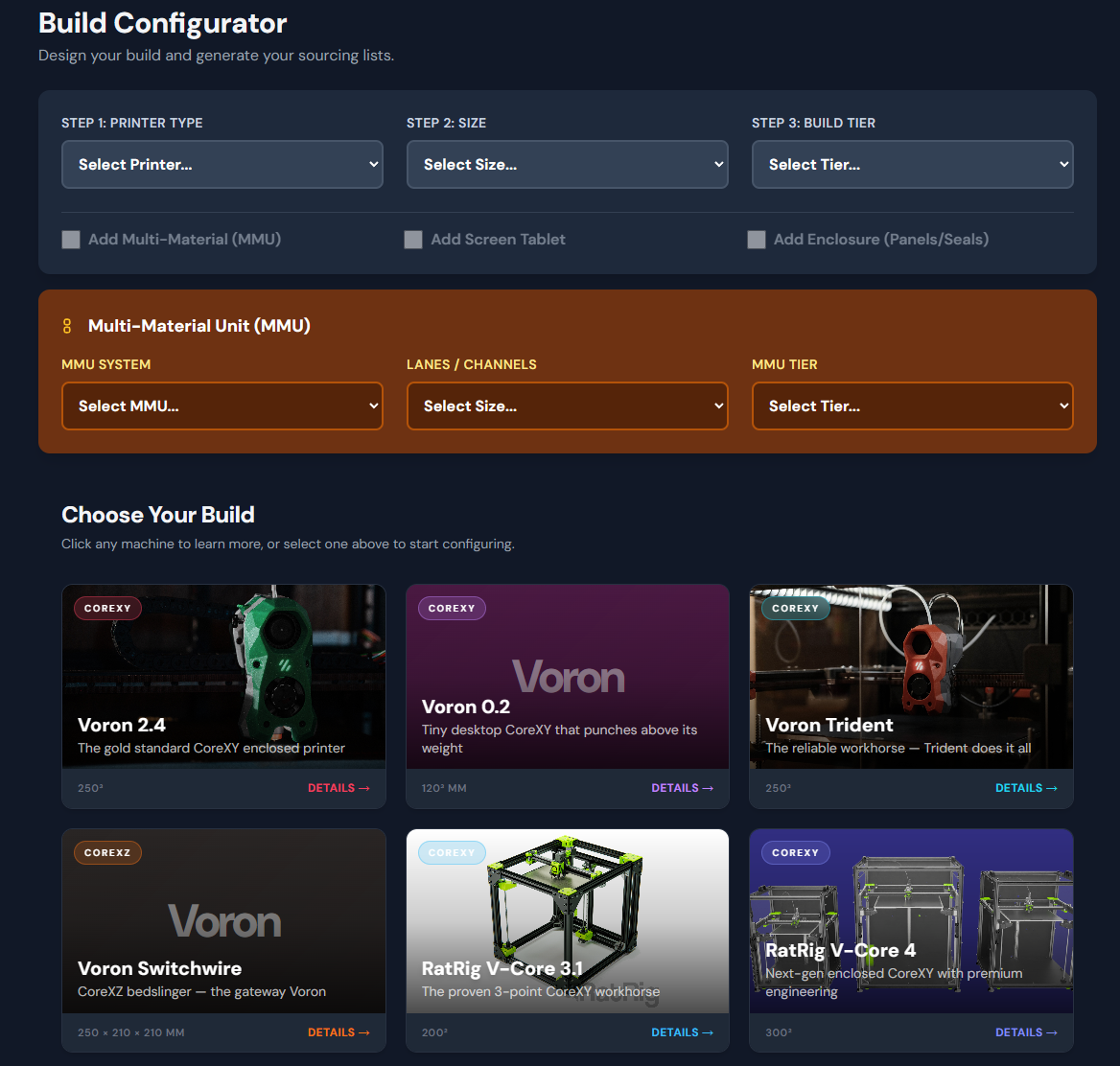Click the Voron 2.4 title text
The width and height of the screenshot is (1120, 1066).
(122, 725)
